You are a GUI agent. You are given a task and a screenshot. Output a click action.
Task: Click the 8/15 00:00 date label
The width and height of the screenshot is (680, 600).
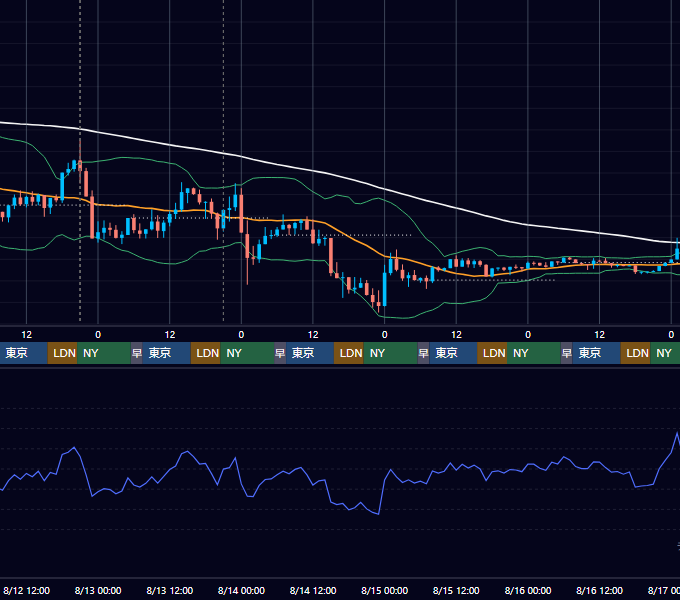pos(384,590)
